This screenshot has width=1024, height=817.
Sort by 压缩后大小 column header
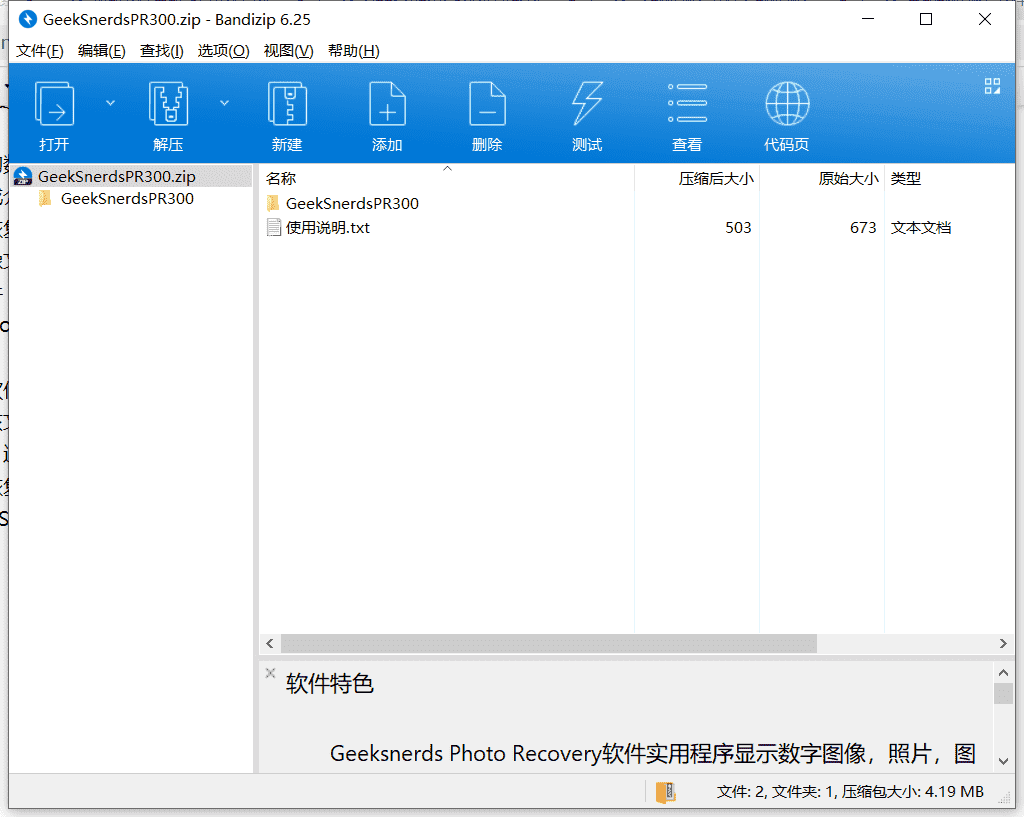pos(697,178)
